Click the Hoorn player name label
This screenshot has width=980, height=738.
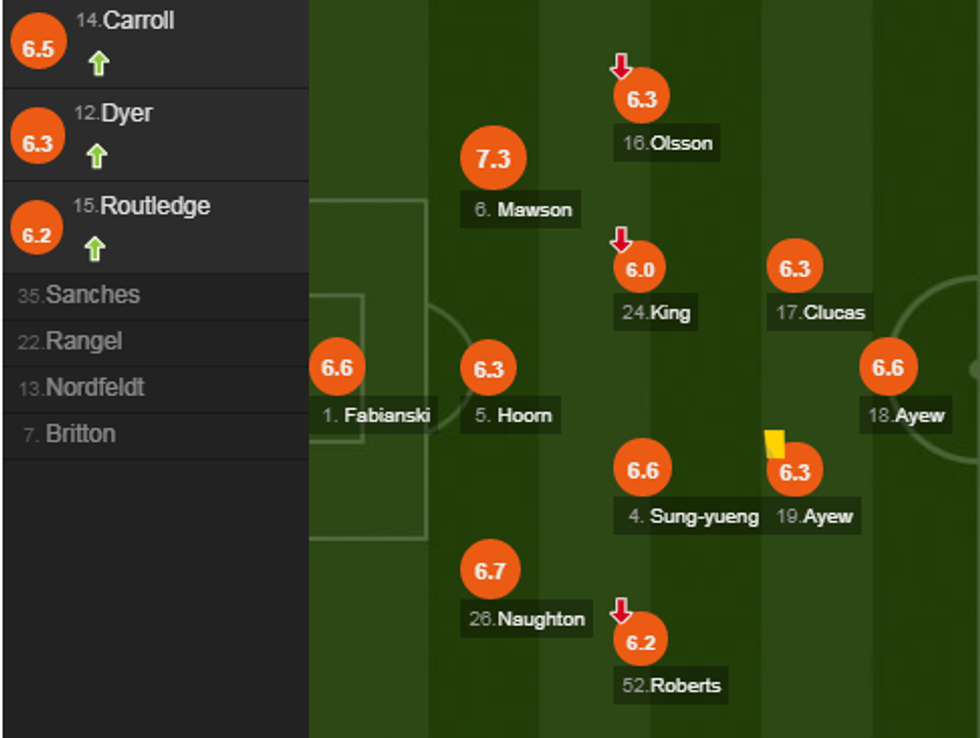[x=512, y=415]
